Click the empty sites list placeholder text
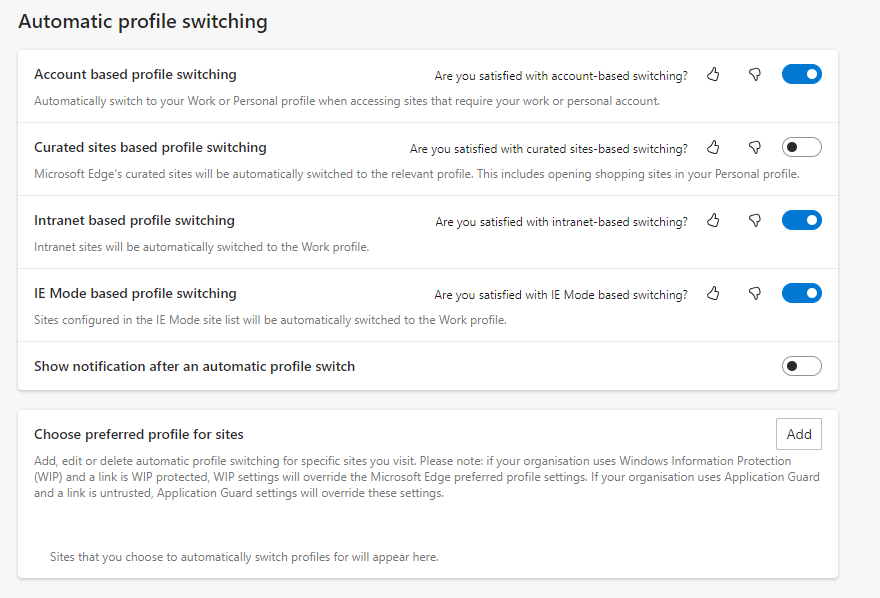The image size is (880, 598). [x=244, y=557]
